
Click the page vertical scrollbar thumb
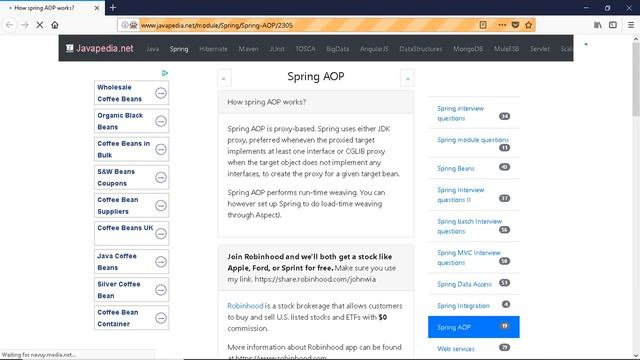coord(636,78)
